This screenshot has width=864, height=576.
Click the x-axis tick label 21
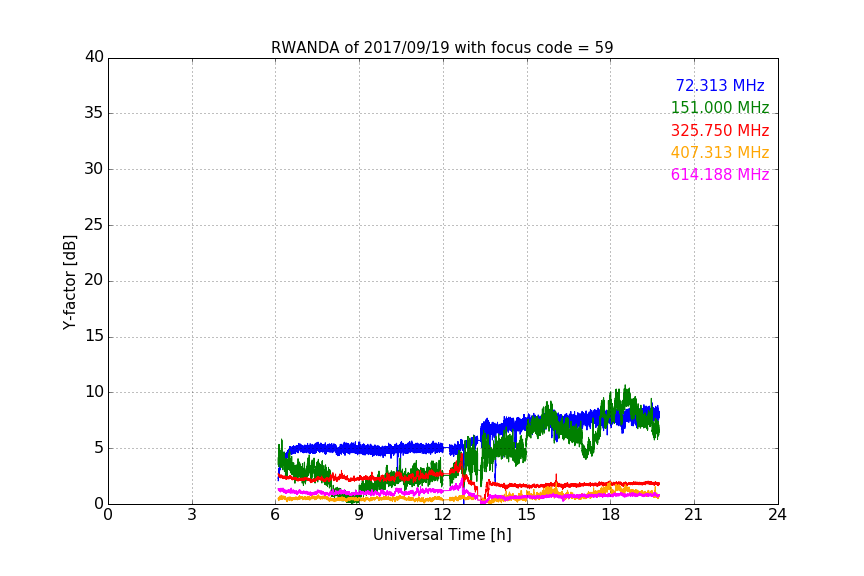(694, 515)
